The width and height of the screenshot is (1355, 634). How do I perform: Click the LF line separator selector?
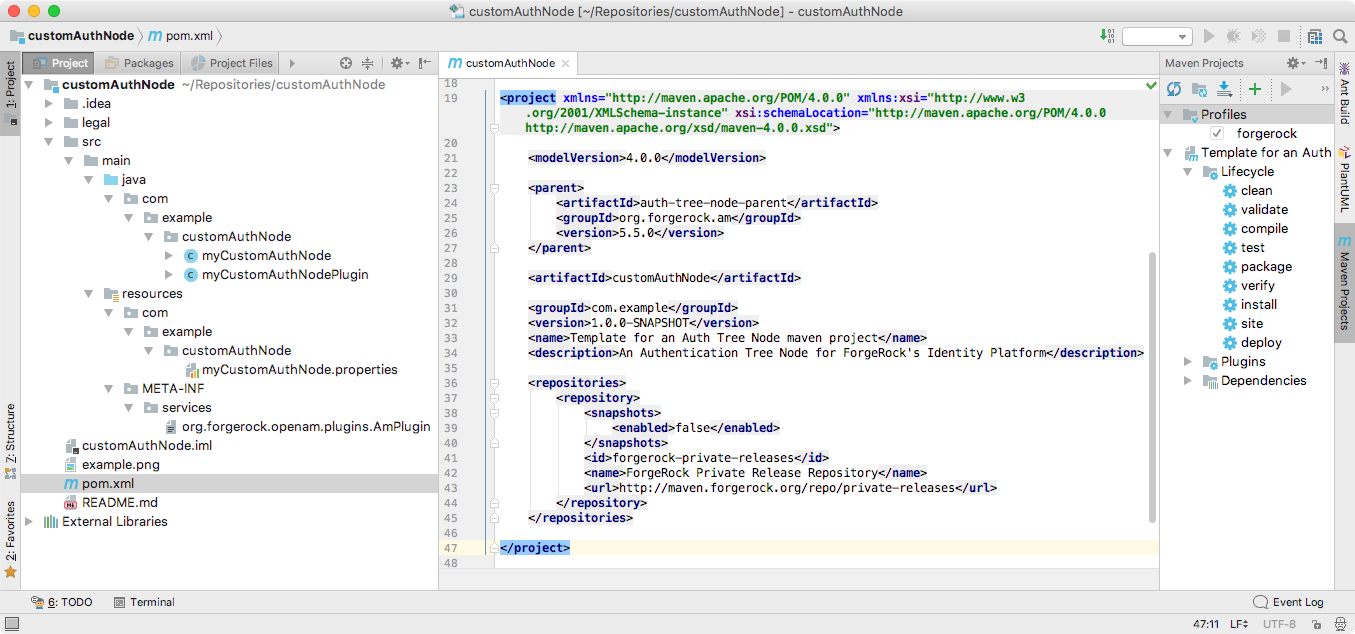click(x=1239, y=624)
